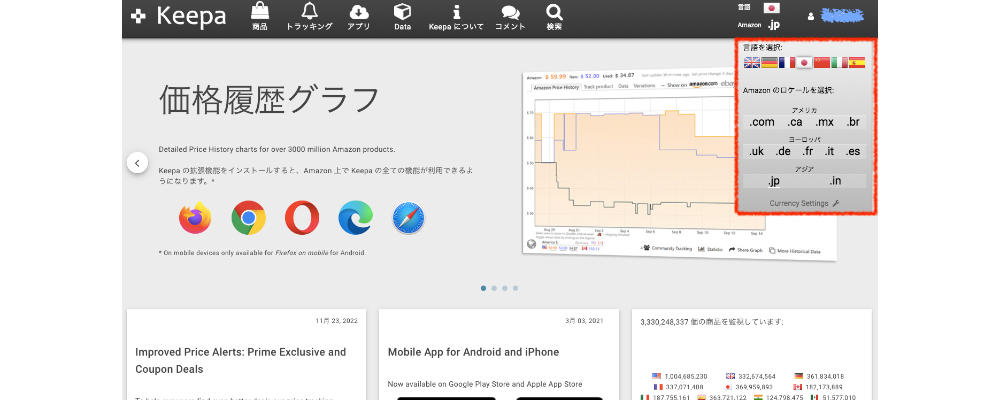The height and width of the screenshot is (400, 1000).
Task: Go to previous slide with left arrow
Action: 137,163
